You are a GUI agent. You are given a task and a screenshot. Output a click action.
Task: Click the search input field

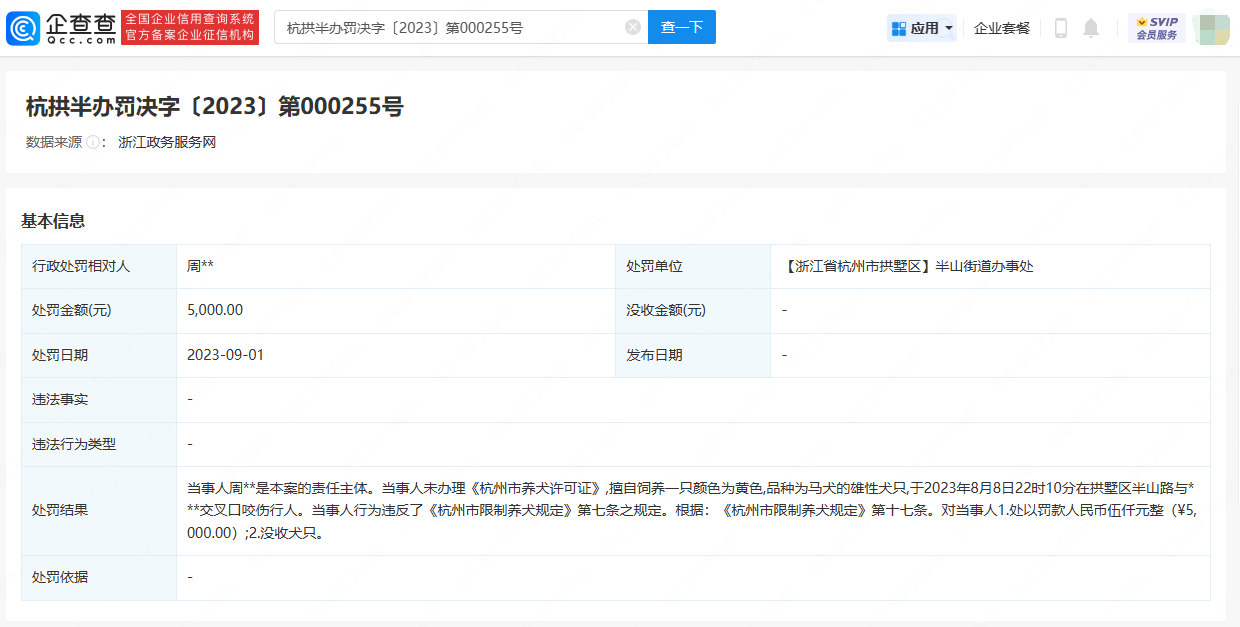point(450,27)
